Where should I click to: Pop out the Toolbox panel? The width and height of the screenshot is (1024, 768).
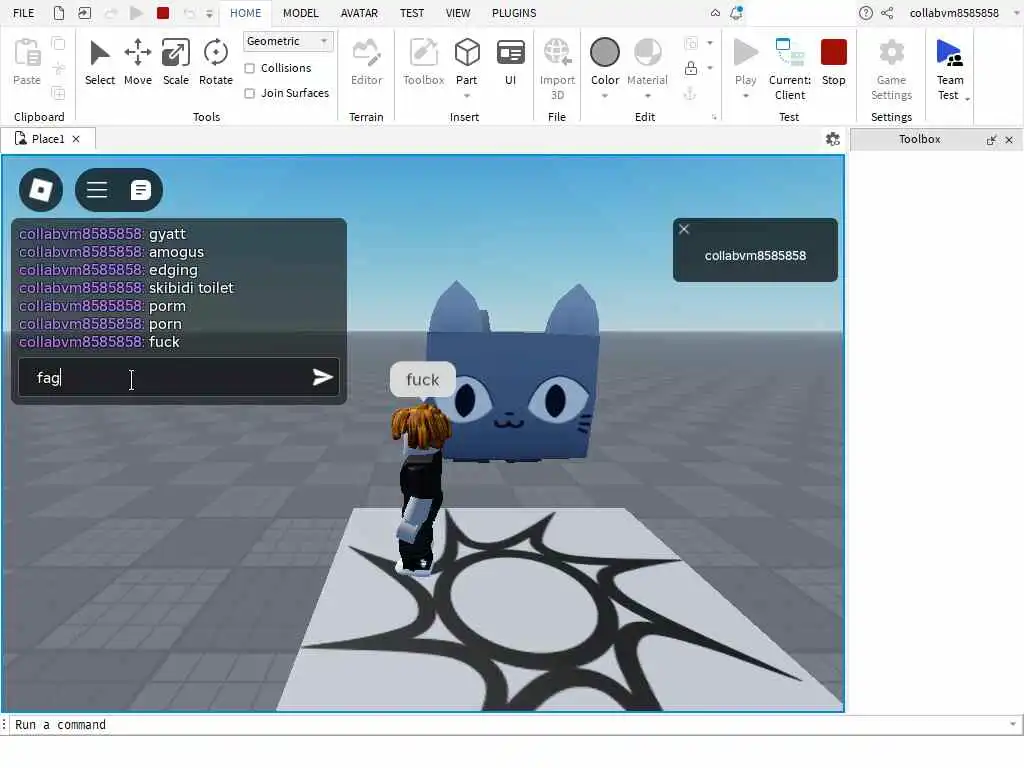[x=991, y=140]
